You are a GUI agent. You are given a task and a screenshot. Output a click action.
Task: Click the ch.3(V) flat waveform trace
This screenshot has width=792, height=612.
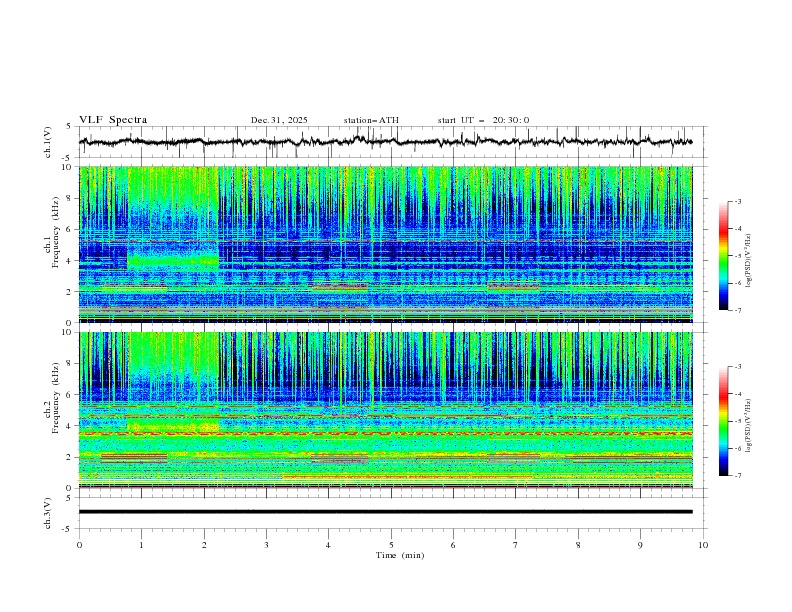click(x=390, y=512)
